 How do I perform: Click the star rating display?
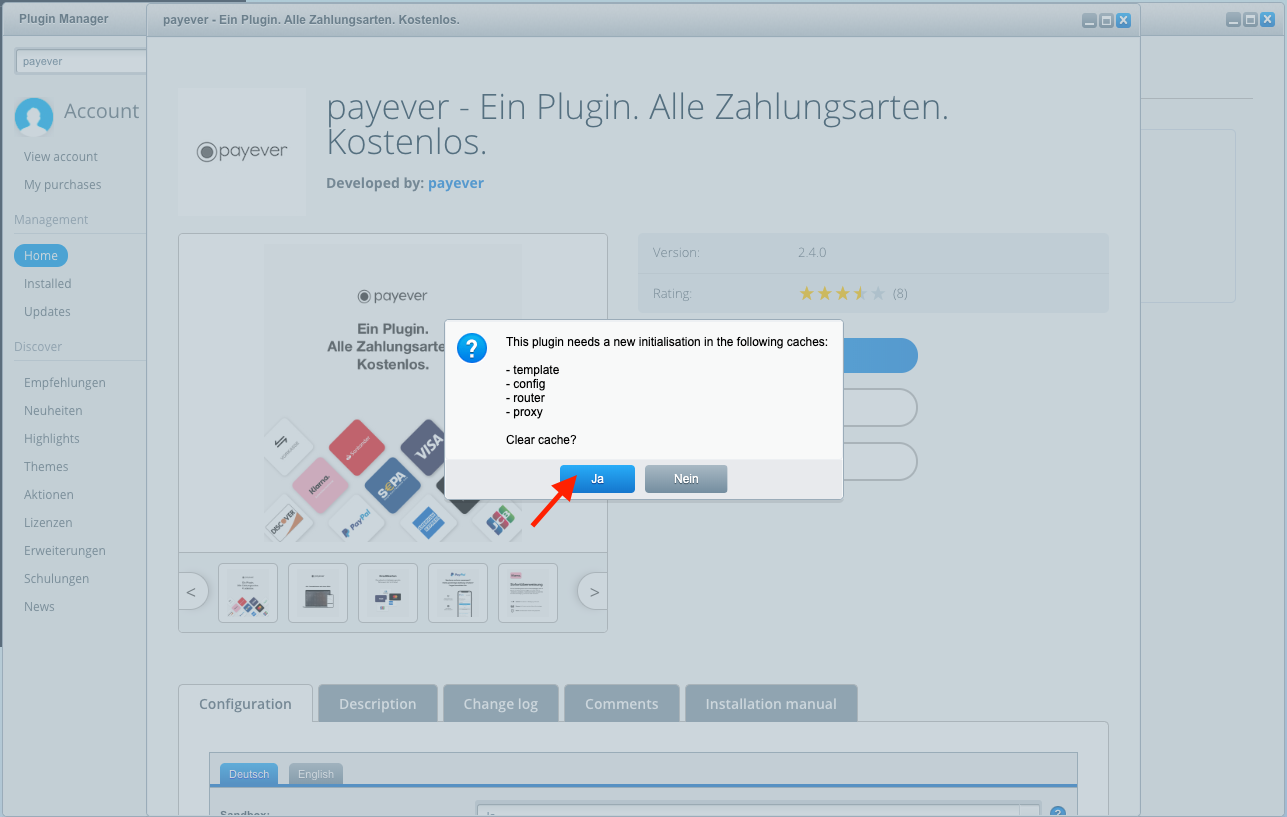point(842,293)
